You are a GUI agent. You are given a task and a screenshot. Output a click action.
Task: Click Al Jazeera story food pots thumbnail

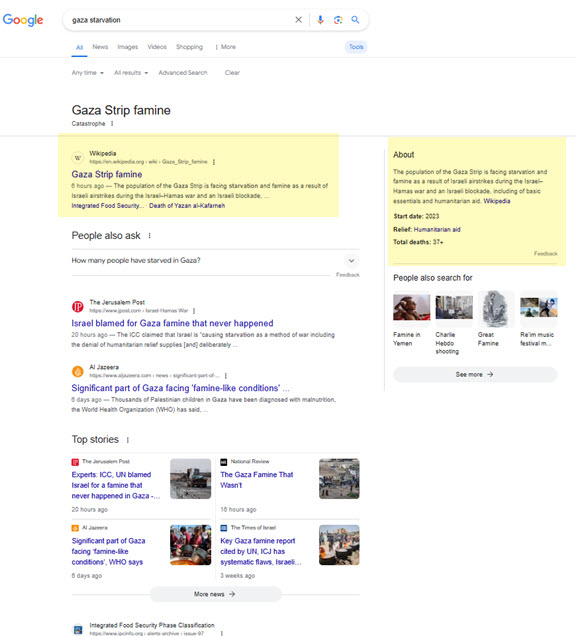click(191, 545)
